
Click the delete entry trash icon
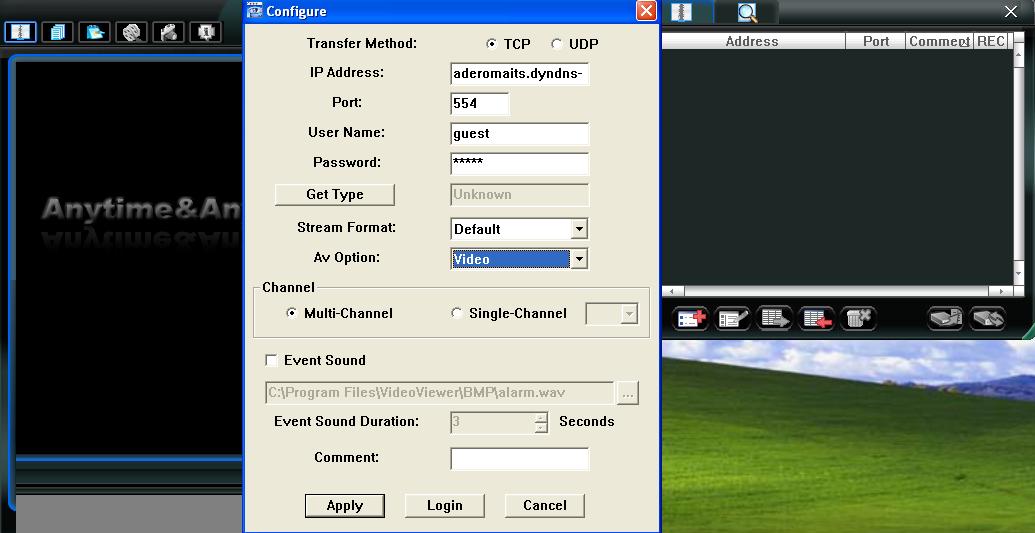[857, 318]
